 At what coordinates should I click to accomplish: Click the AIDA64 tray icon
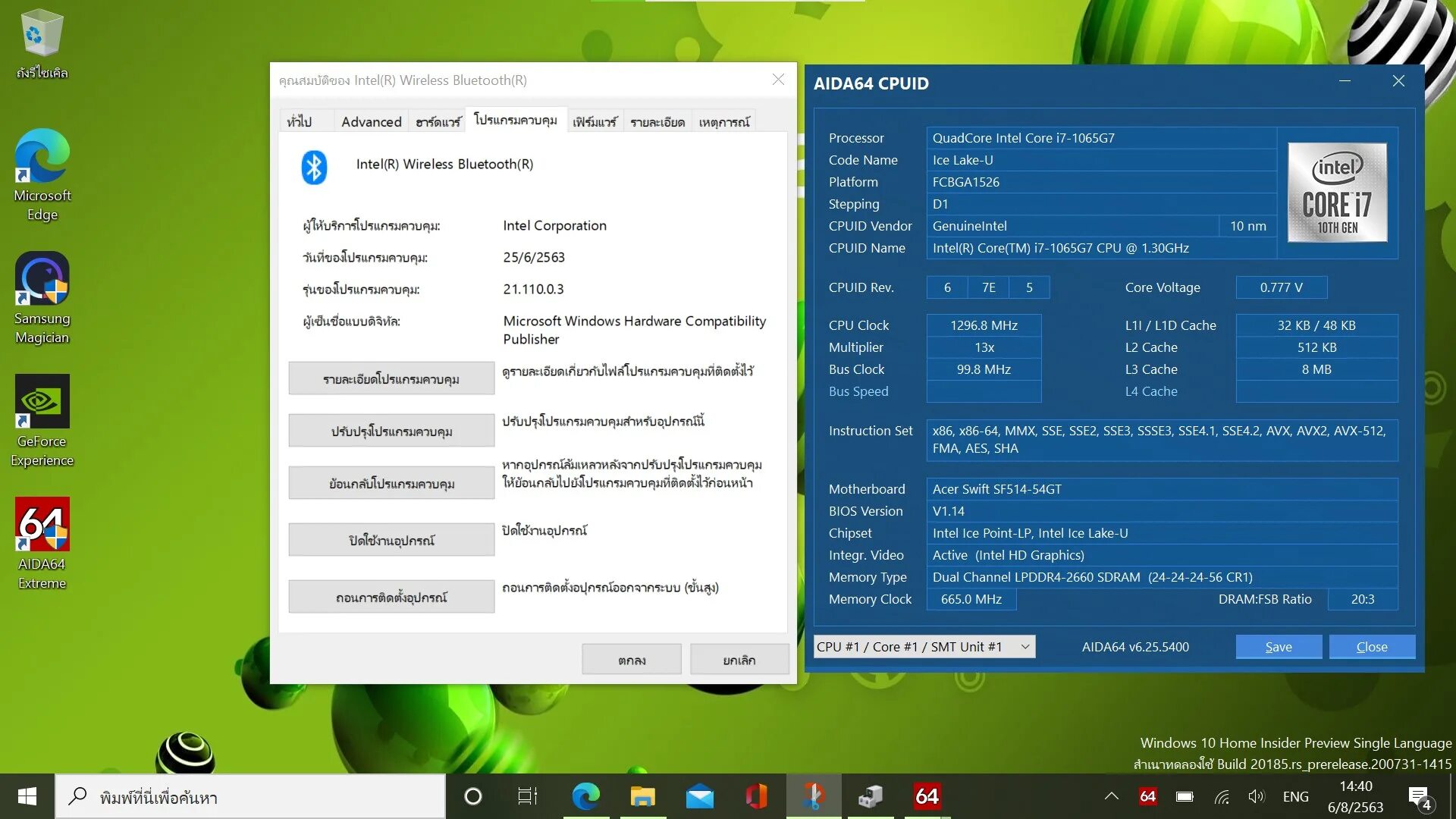point(1147,796)
